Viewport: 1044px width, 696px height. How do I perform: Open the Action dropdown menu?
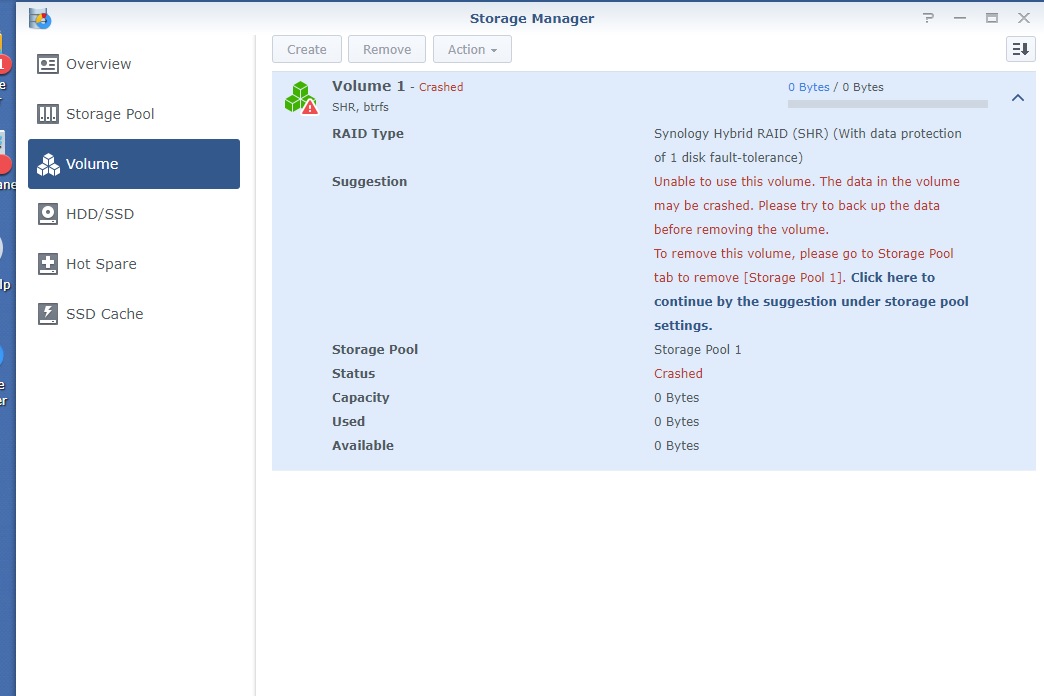[472, 49]
